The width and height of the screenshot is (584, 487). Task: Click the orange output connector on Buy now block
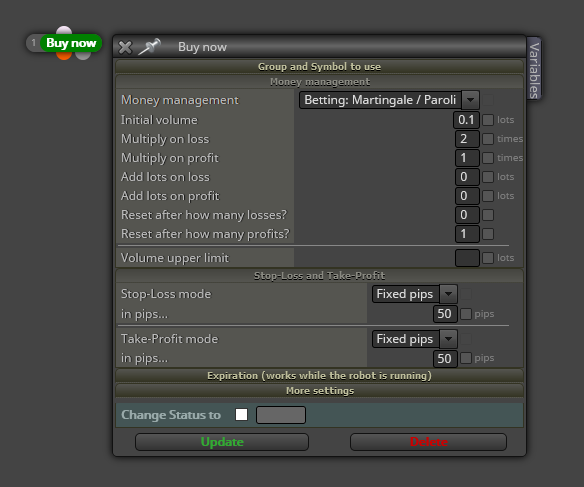(64, 55)
